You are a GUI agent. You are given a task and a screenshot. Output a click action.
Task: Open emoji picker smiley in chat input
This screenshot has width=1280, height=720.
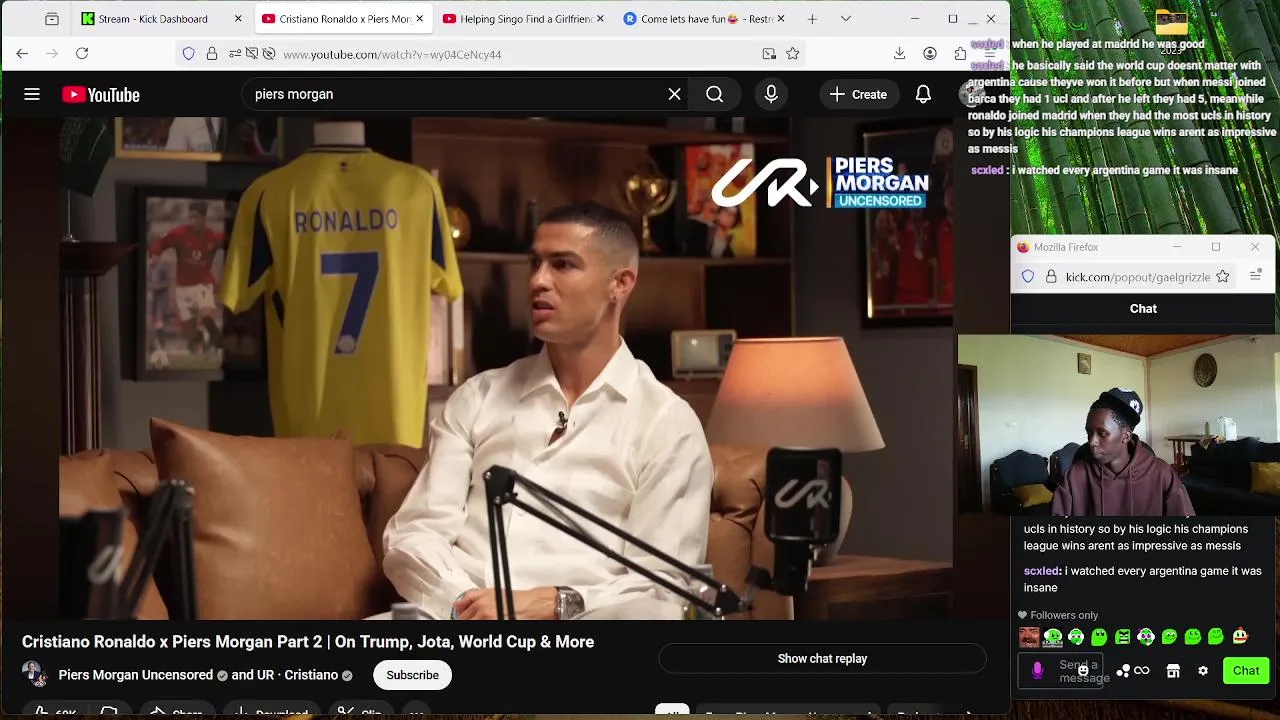pyautogui.click(x=1083, y=671)
